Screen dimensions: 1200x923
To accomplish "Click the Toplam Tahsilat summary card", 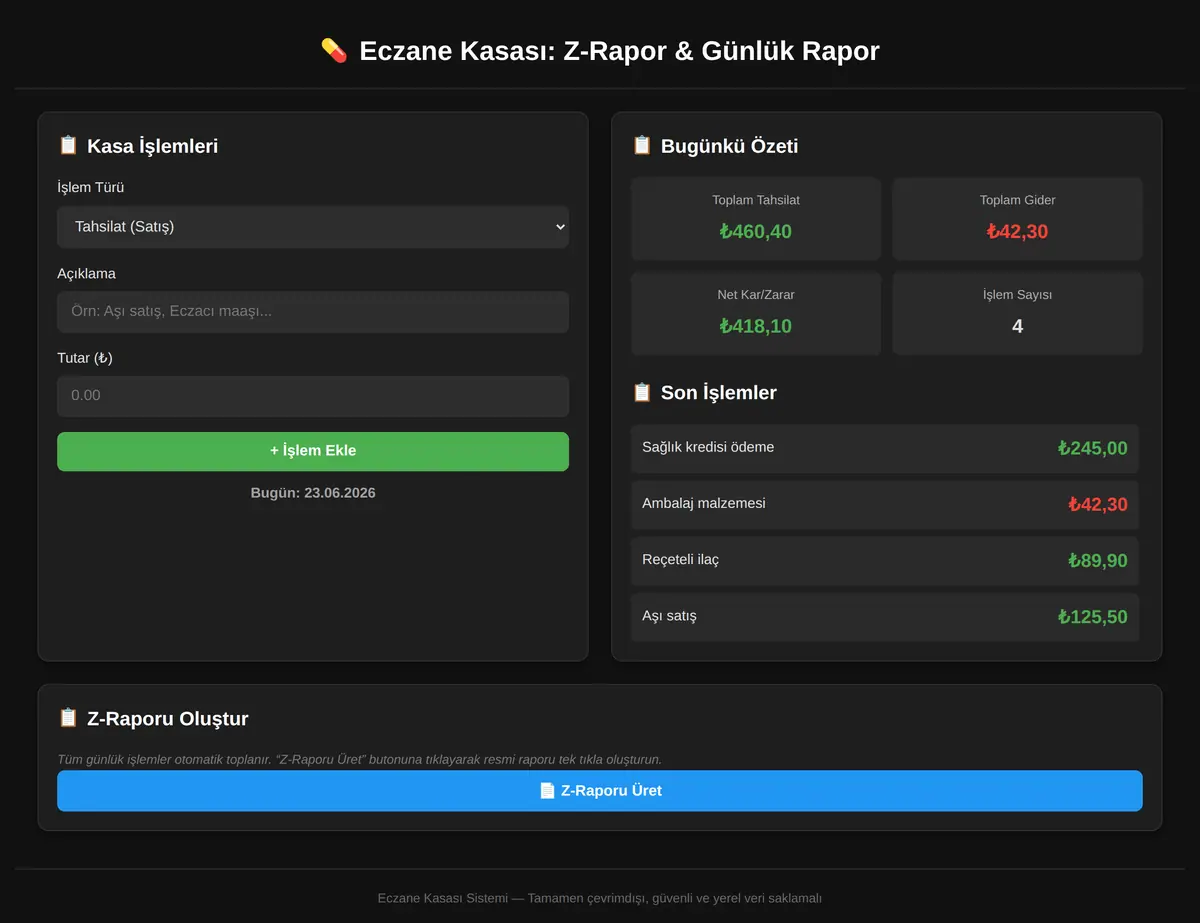I will point(756,219).
